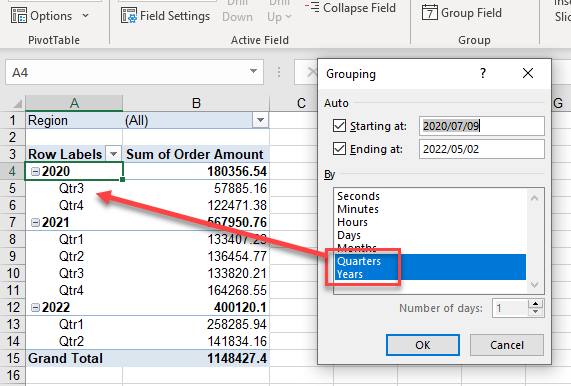Select the Sum of Order Amount header cell
Screen dimensions: 571x386
click(196, 154)
